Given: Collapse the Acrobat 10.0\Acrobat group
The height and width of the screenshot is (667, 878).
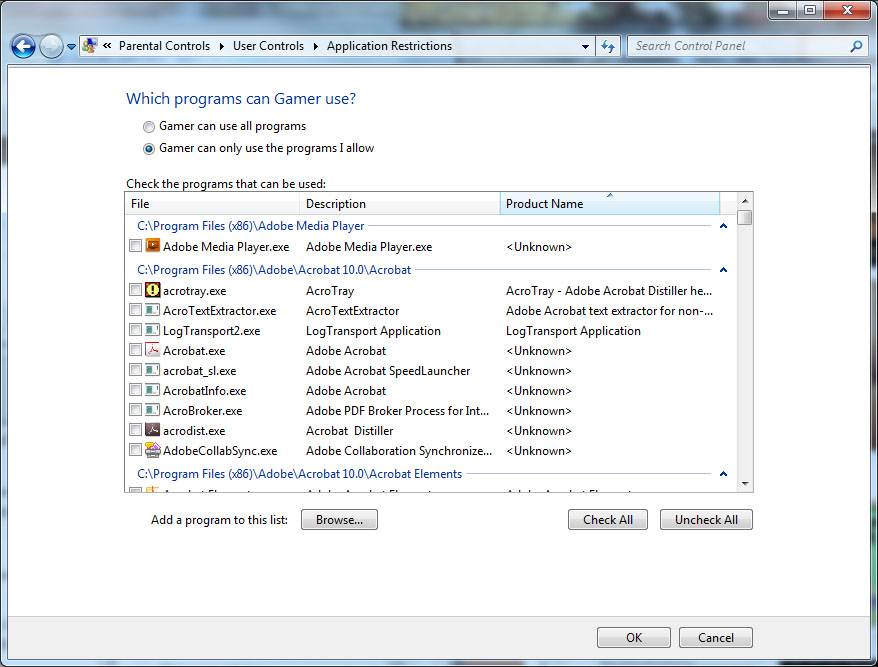Looking at the screenshot, I should point(723,270).
